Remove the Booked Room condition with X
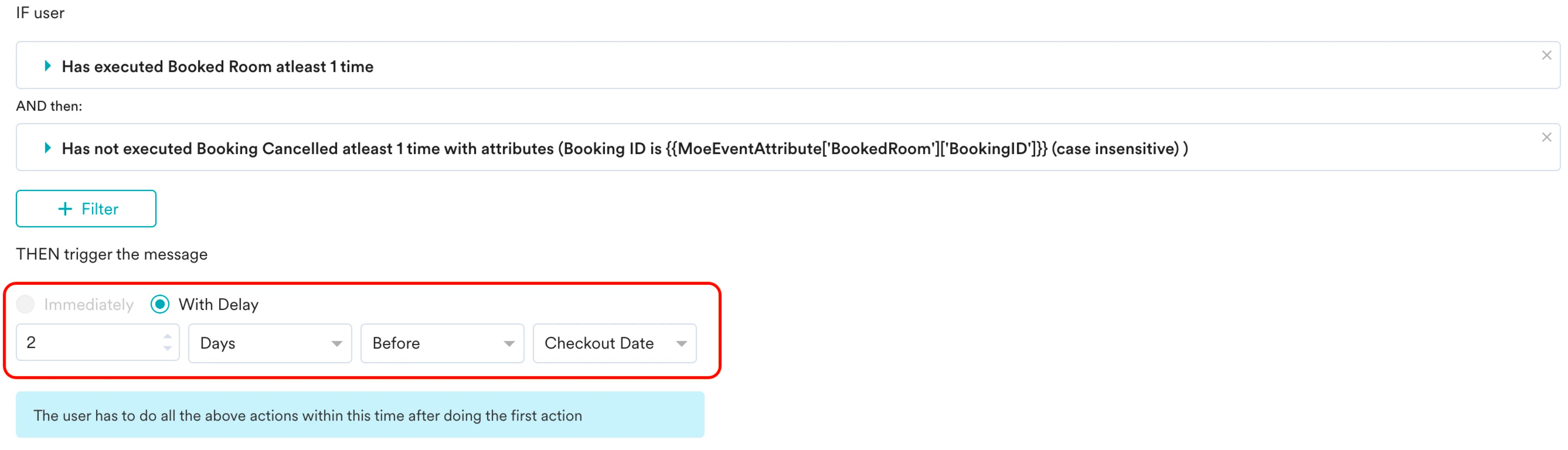 [1546, 55]
